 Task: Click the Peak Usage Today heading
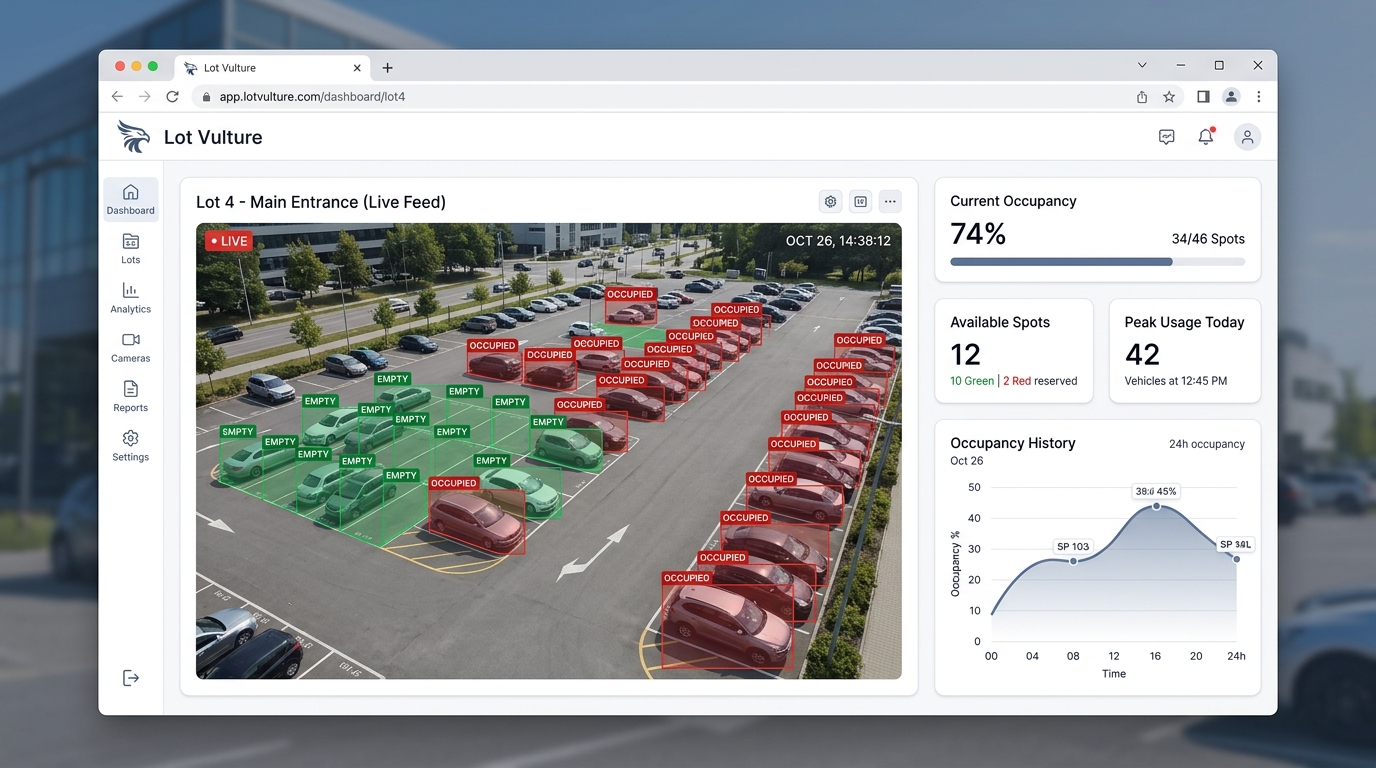[x=1185, y=322]
